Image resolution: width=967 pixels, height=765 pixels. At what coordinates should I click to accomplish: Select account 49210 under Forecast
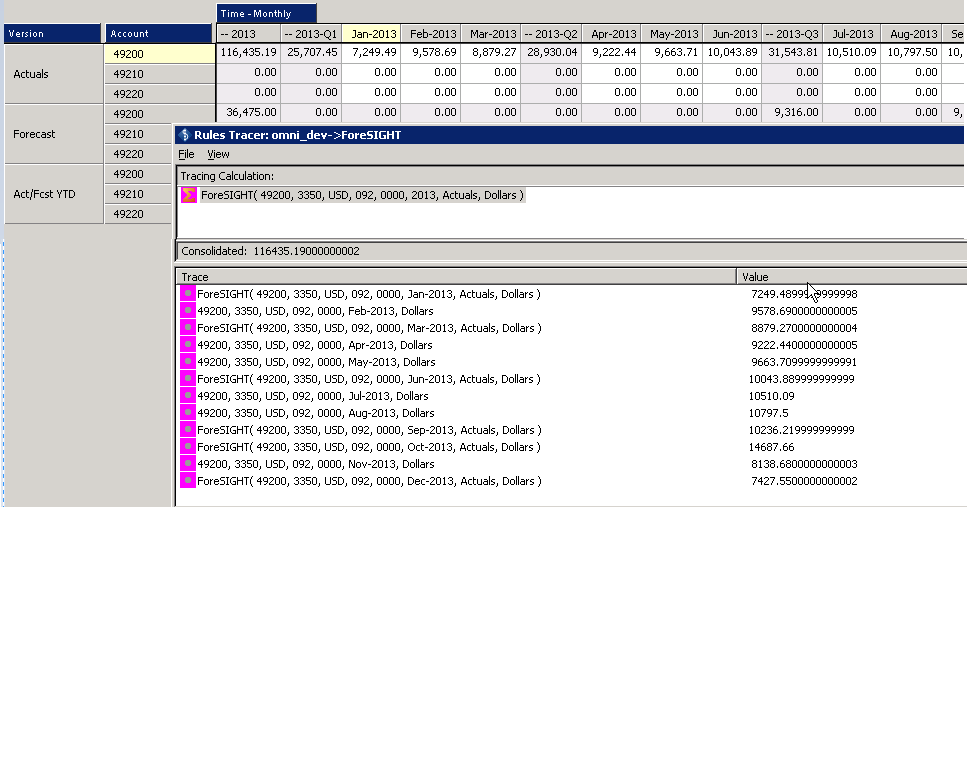(138, 134)
